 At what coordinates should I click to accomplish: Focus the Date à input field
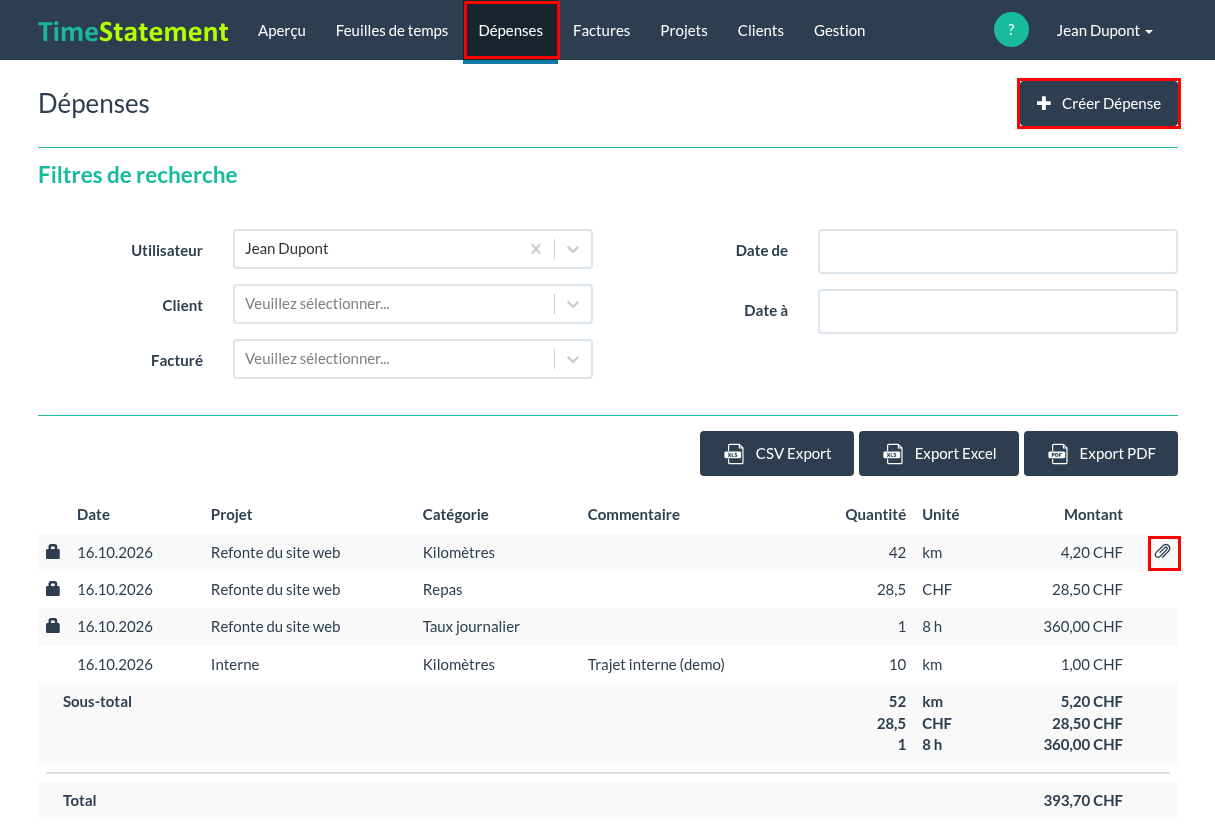(998, 311)
